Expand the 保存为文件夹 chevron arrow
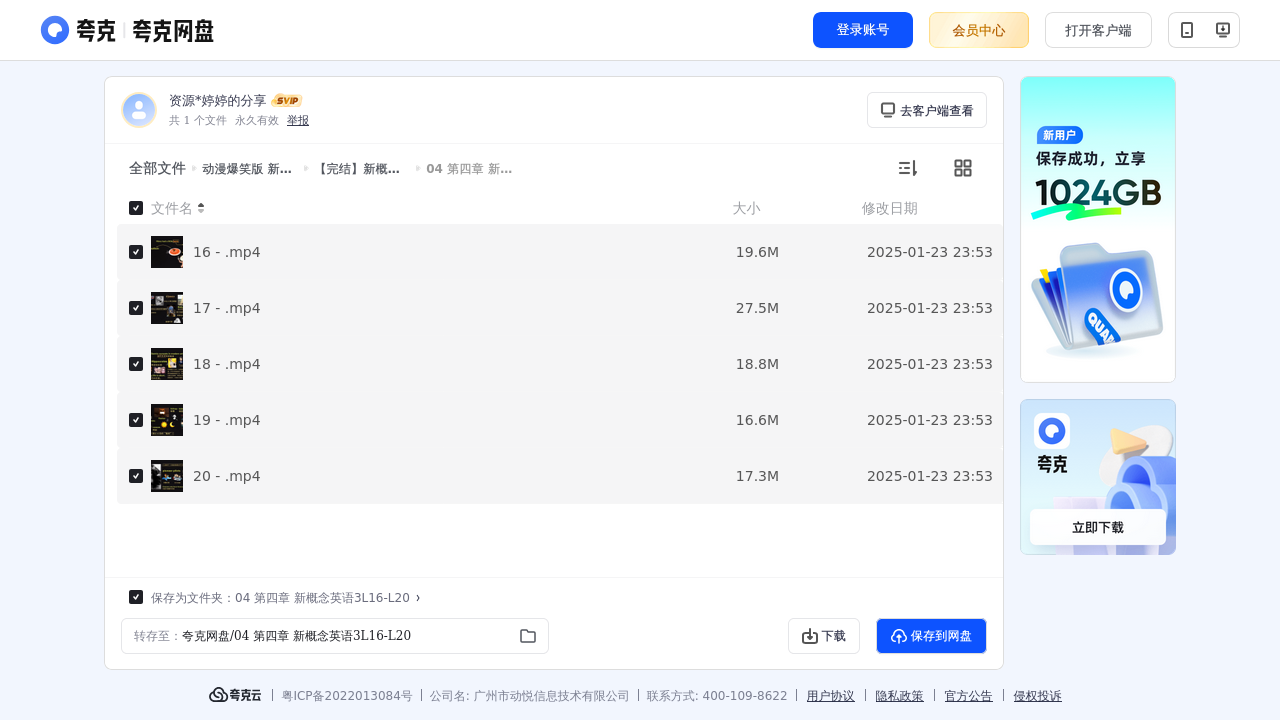 418,598
